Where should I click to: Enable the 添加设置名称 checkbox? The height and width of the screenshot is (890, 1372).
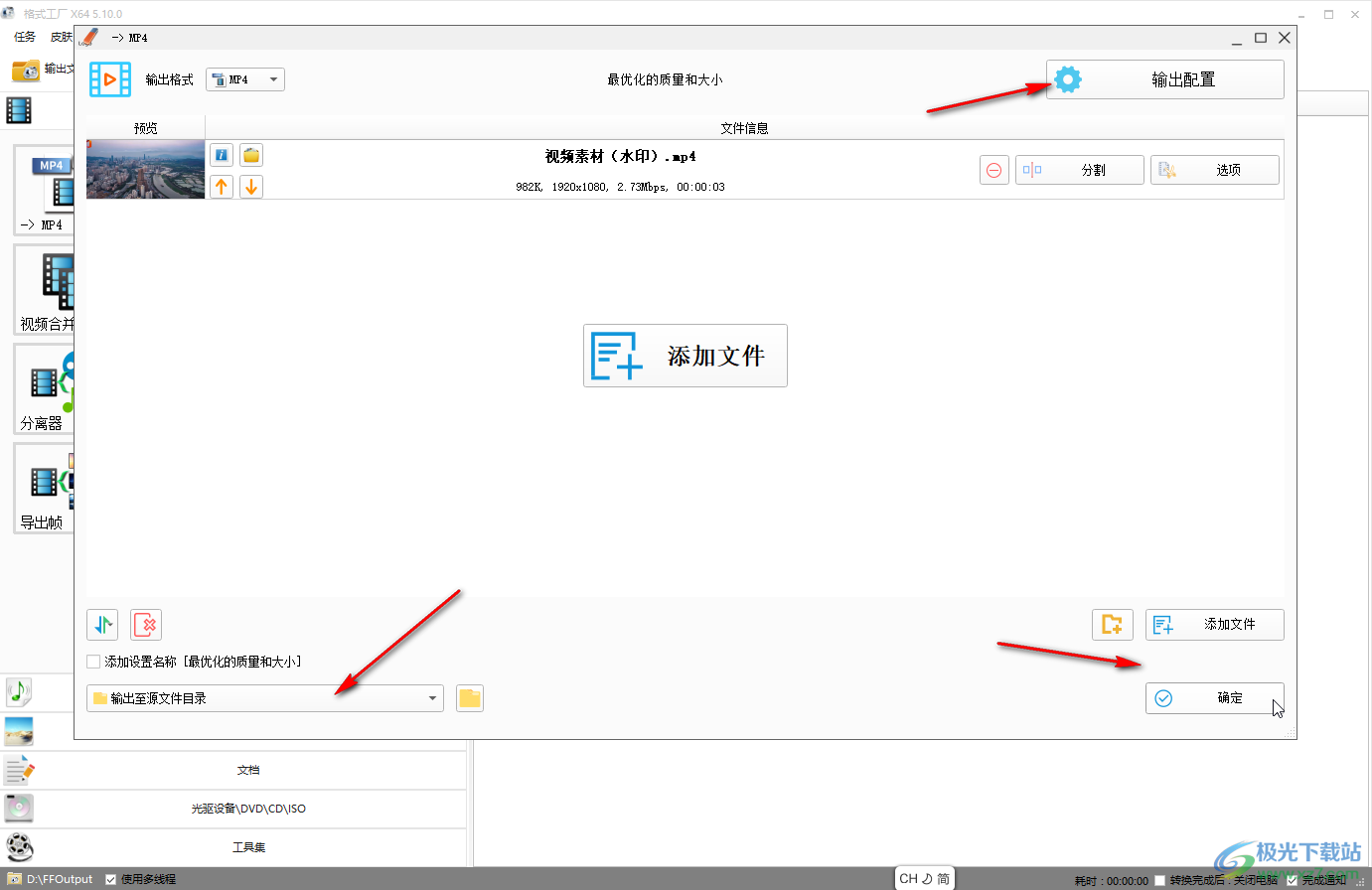[x=93, y=662]
